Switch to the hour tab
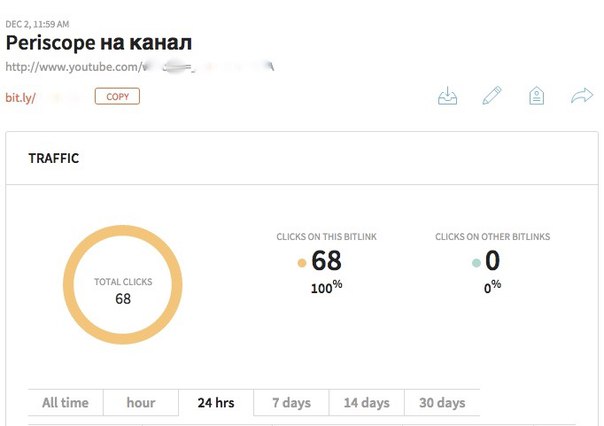Image resolution: width=604 pixels, height=426 pixels. coord(141,403)
